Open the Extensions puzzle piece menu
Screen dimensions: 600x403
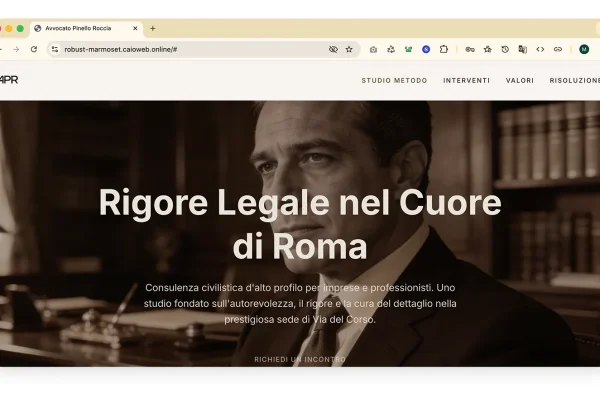pyautogui.click(x=443, y=49)
